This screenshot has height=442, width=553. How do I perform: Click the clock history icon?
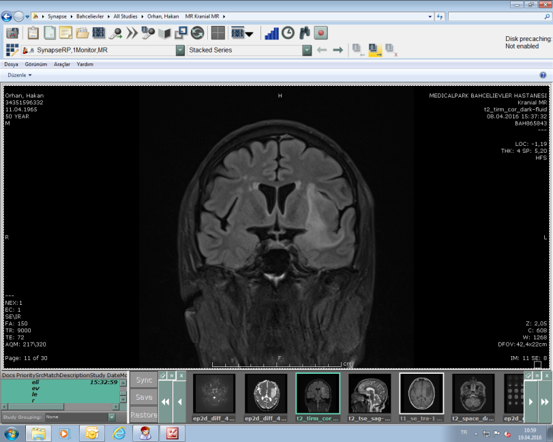288,33
